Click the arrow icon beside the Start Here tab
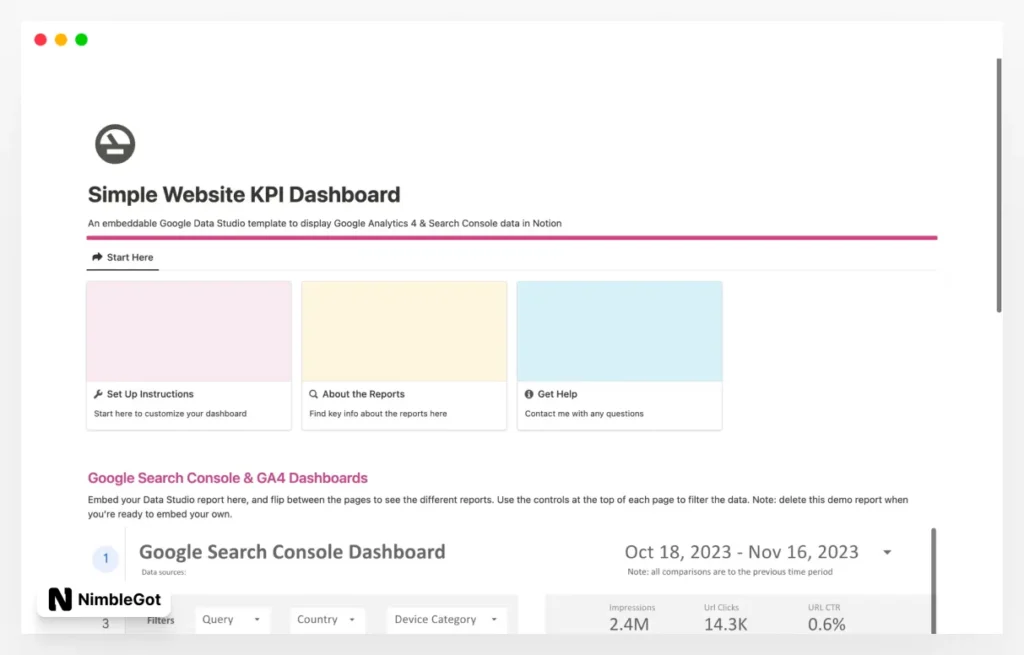1024x655 pixels. coord(96,257)
